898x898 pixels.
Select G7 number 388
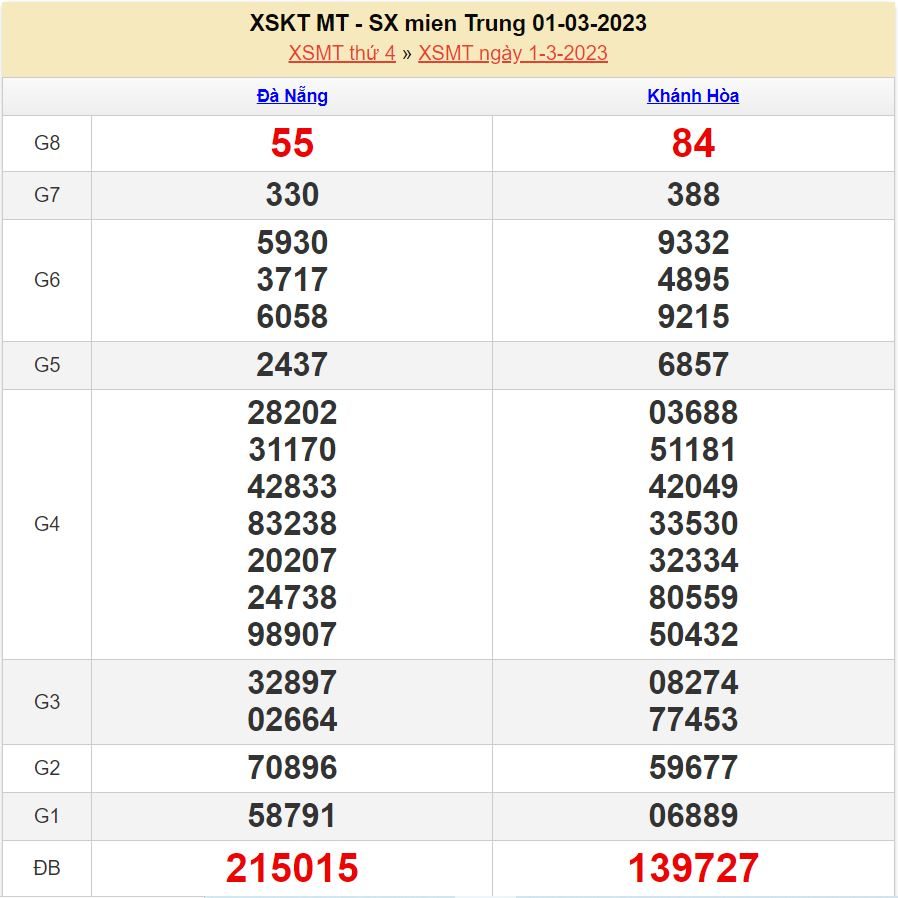(693, 195)
